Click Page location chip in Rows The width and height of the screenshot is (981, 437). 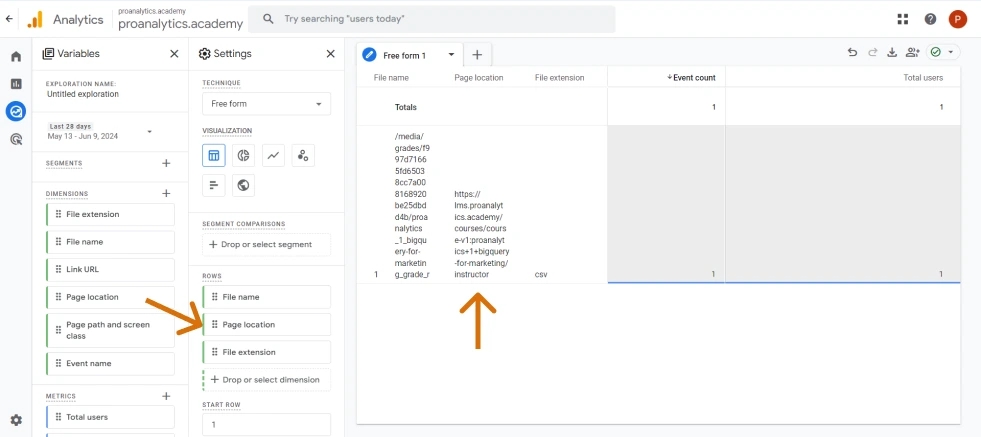(x=267, y=324)
